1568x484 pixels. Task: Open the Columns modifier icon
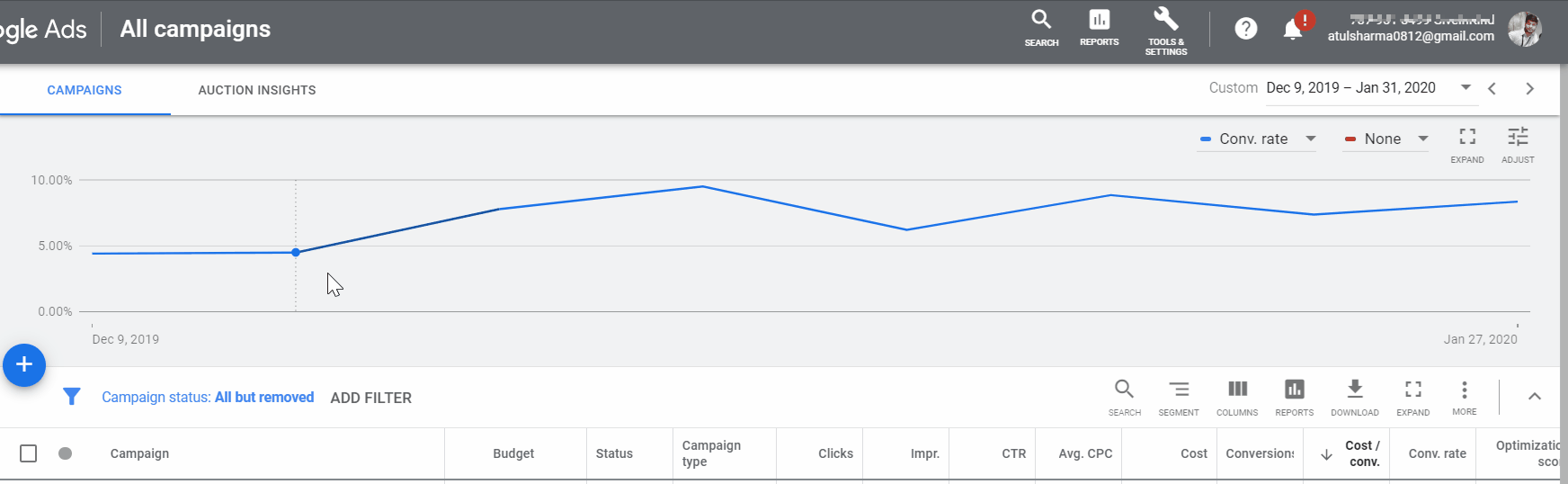(x=1237, y=397)
